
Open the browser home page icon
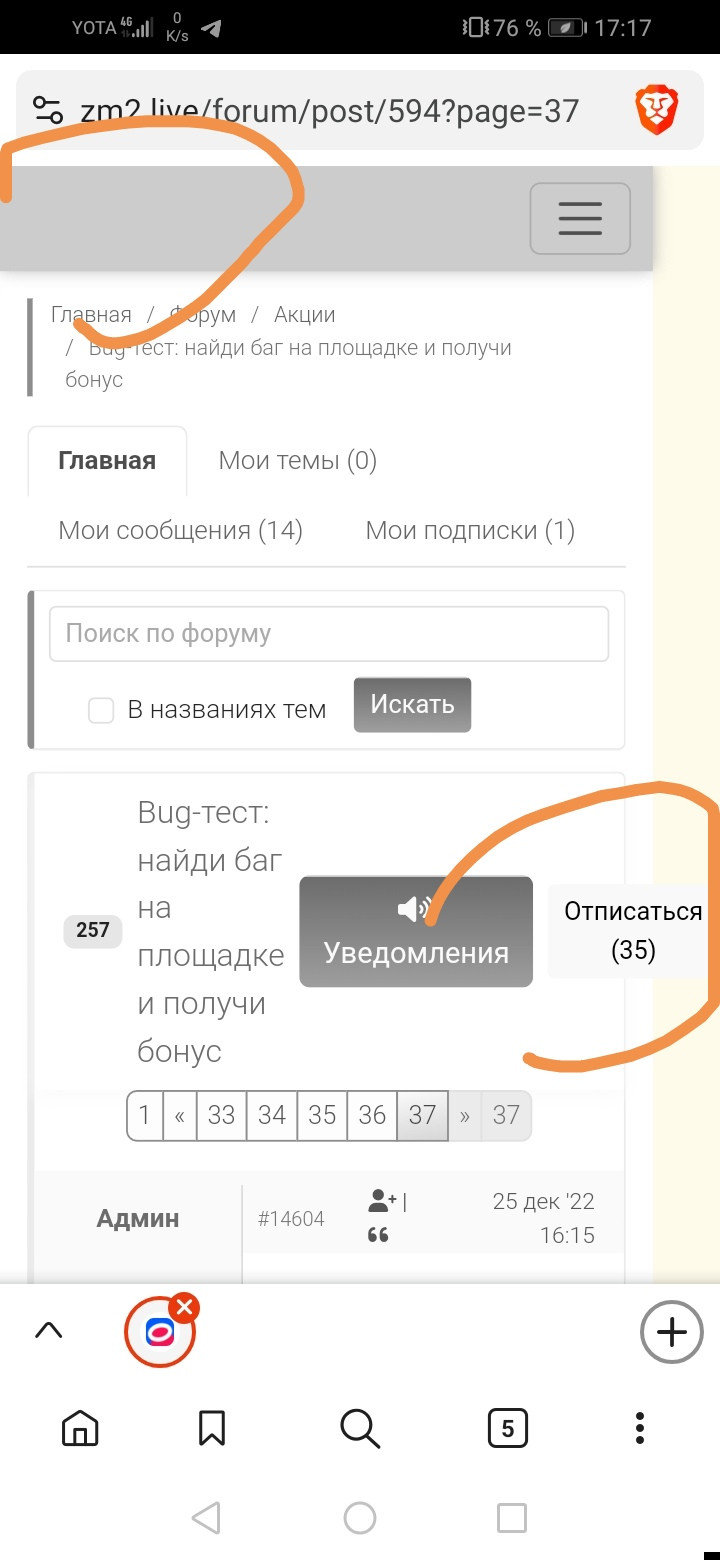click(80, 1429)
